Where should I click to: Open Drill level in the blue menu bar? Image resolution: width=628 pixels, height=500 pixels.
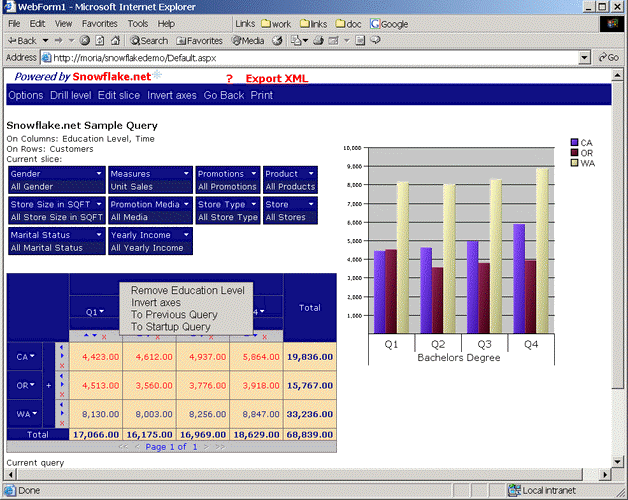point(70,95)
